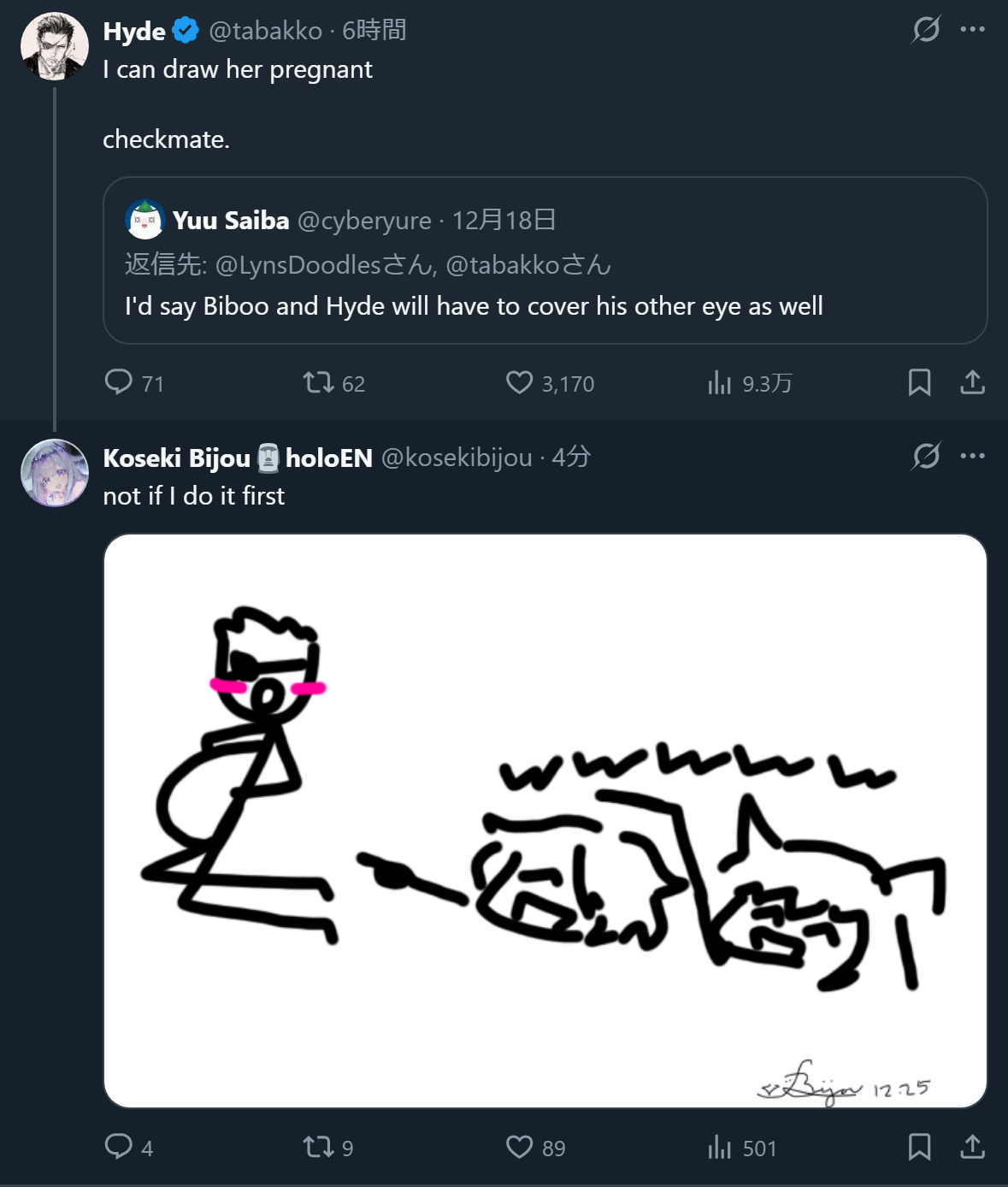This screenshot has height=1187, width=1008.
Task: Retweet Koseki Bijou's drawing post
Action: pos(319,1147)
